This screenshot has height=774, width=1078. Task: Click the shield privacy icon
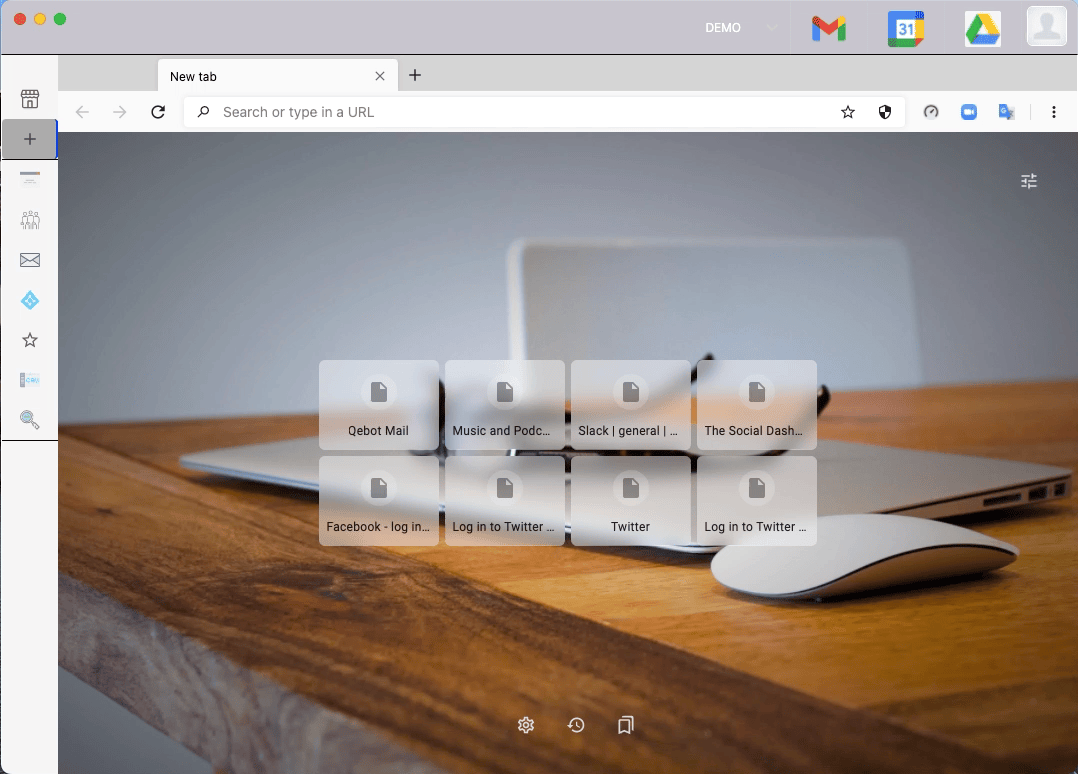click(884, 112)
